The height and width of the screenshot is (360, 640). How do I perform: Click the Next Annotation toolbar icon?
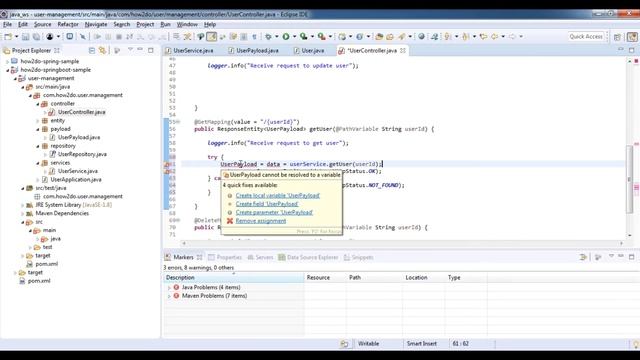pos(448,37)
